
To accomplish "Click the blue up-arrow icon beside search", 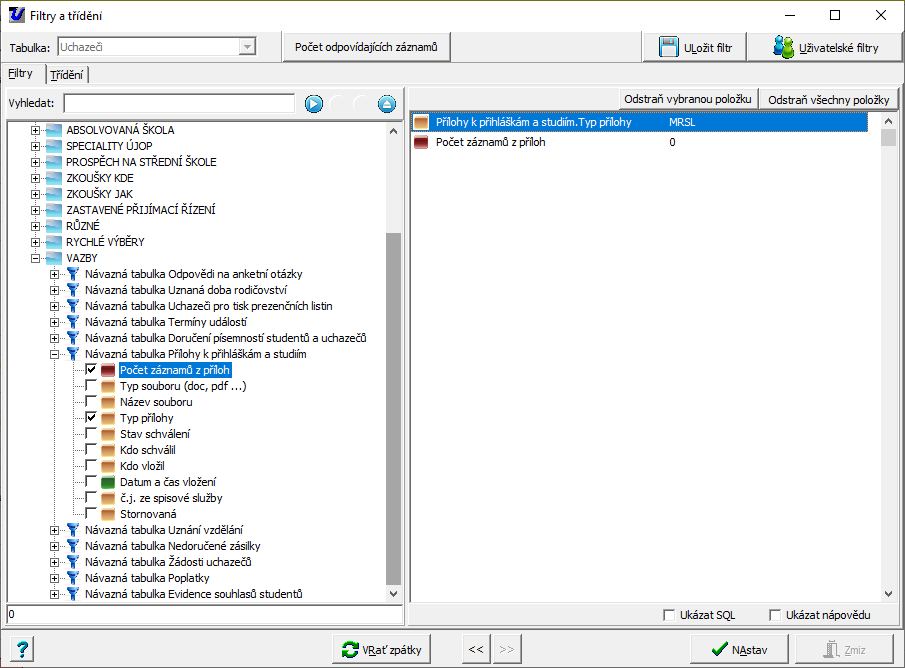I will 387,103.
